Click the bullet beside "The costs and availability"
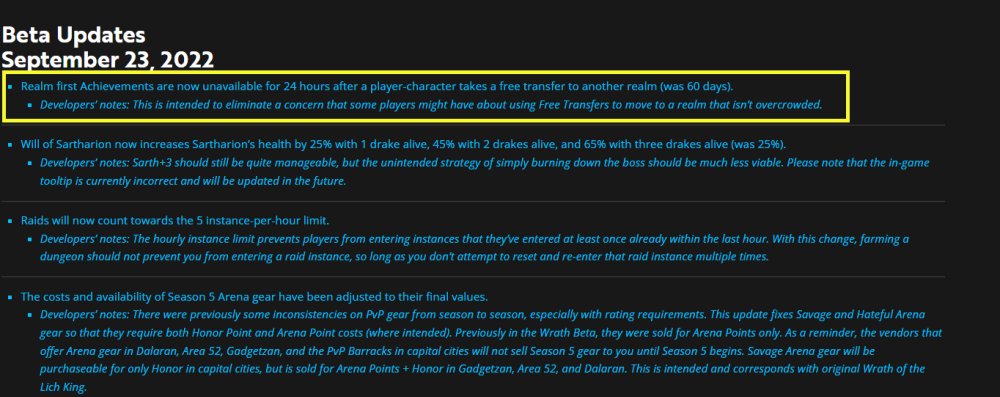This screenshot has width=1000, height=397. [x=10, y=297]
